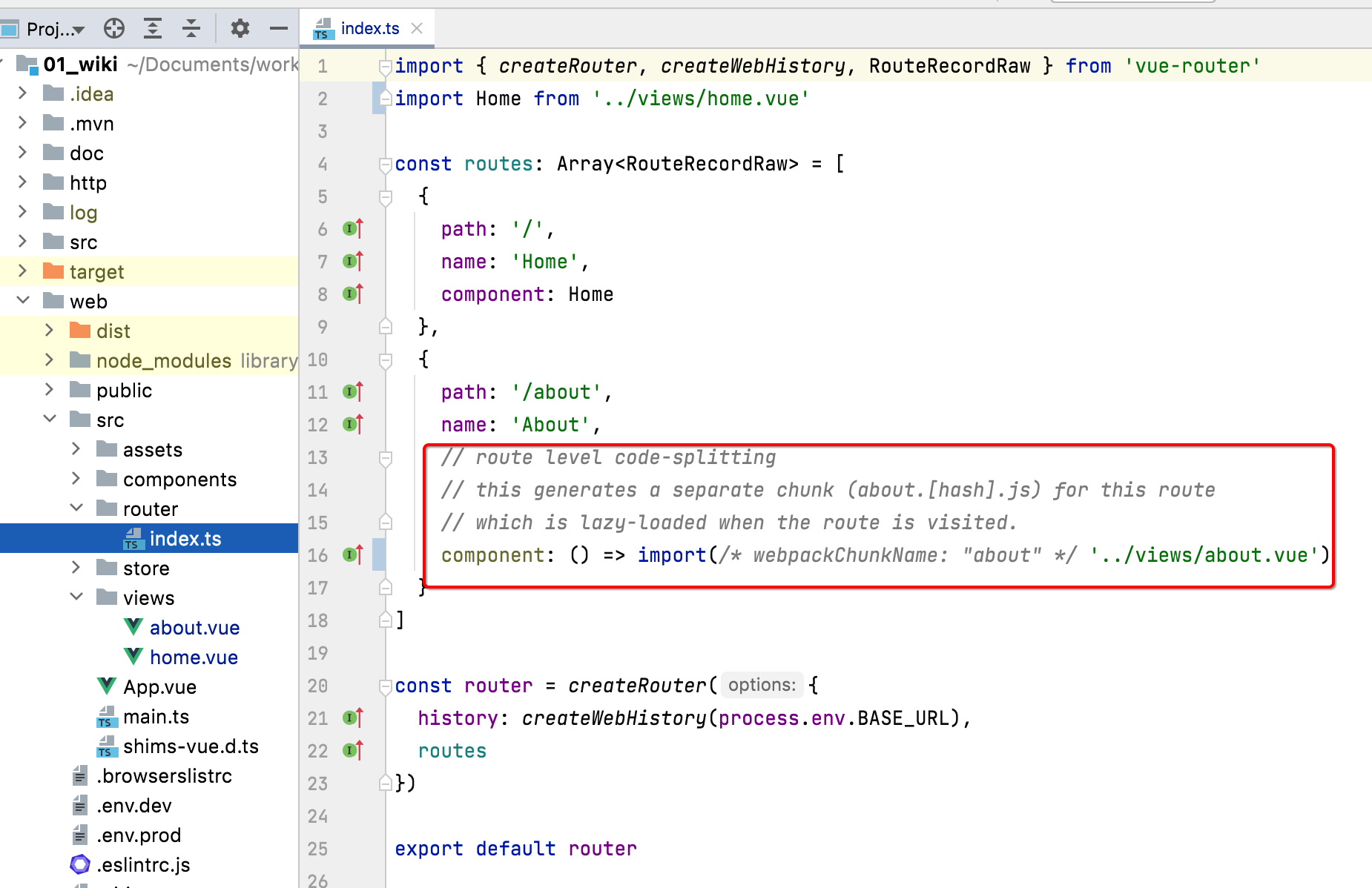Image resolution: width=1372 pixels, height=888 pixels.
Task: Expand the node_modules folder
Action: [49, 360]
